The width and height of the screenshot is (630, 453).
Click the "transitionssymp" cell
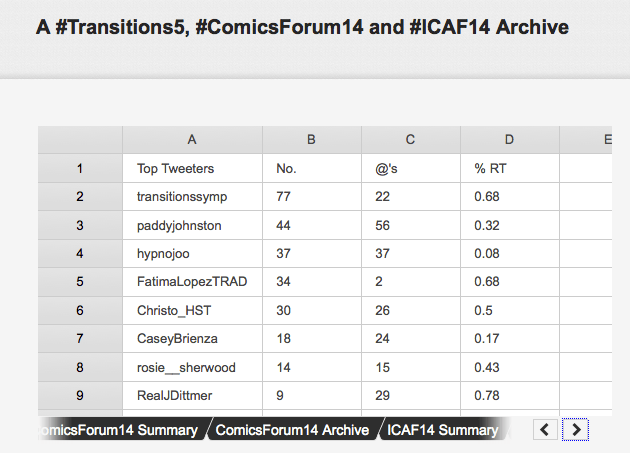point(183,197)
